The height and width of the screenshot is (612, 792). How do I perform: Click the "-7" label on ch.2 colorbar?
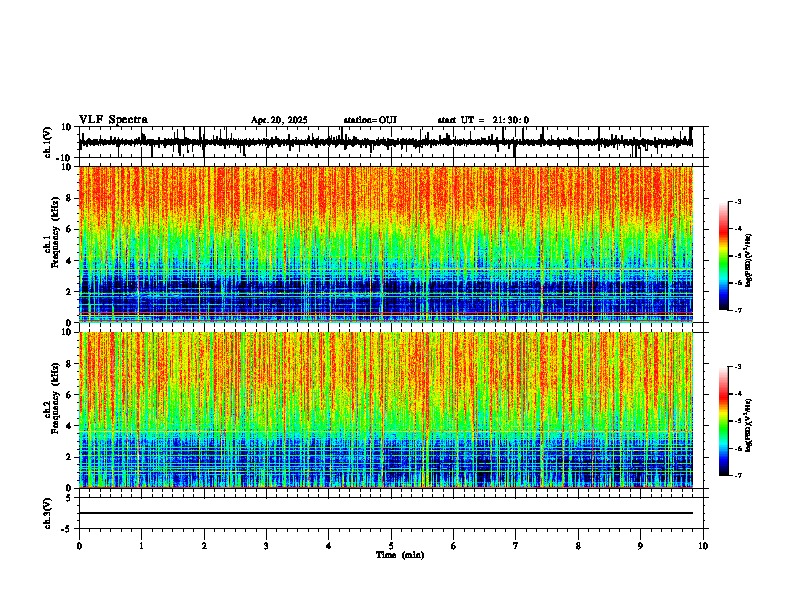point(737,475)
